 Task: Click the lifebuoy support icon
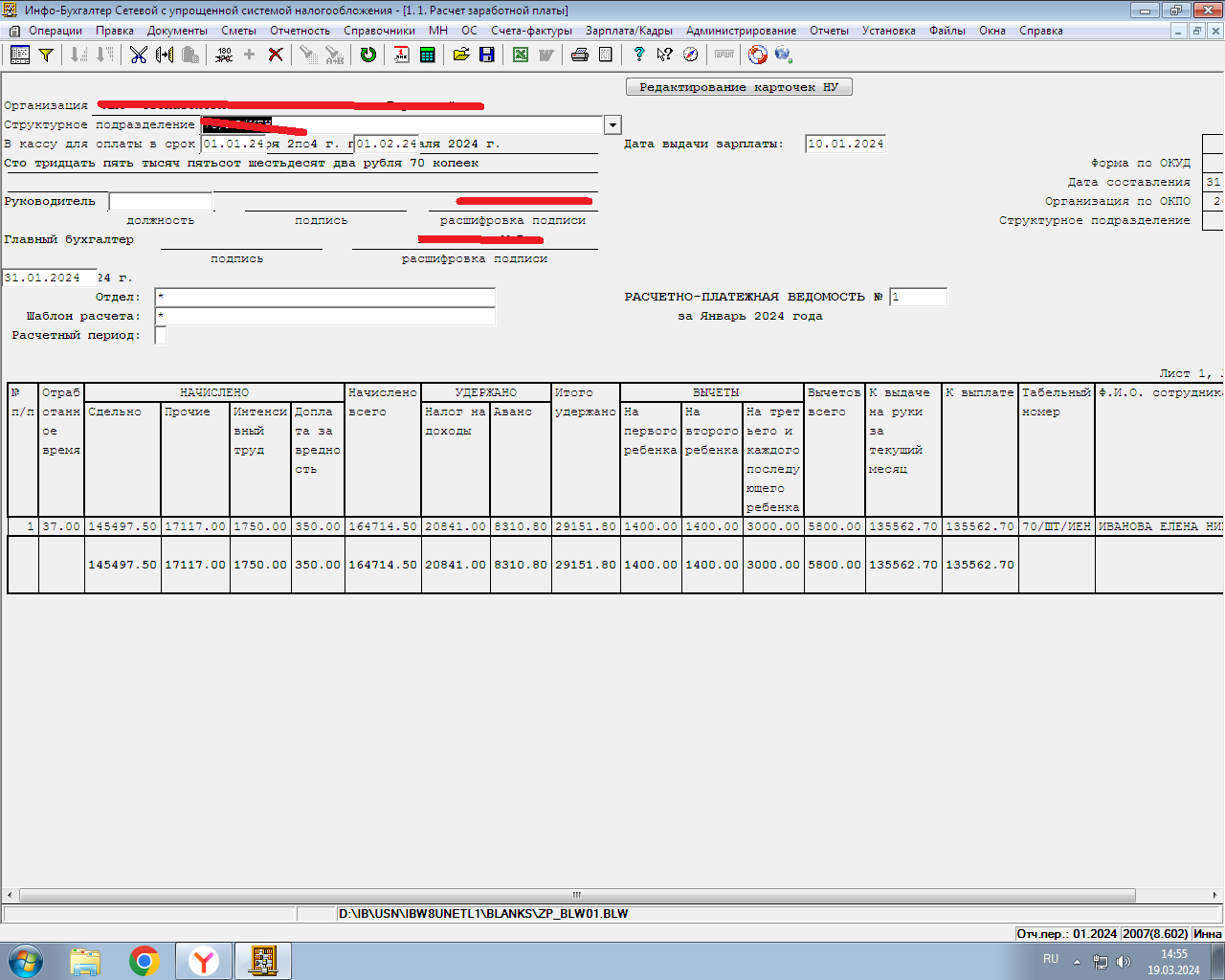(758, 55)
